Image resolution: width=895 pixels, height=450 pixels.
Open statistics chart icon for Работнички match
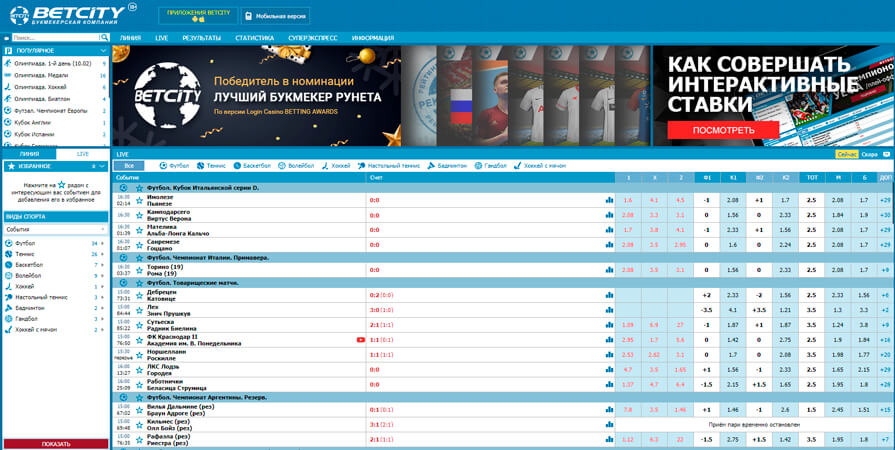[610, 385]
